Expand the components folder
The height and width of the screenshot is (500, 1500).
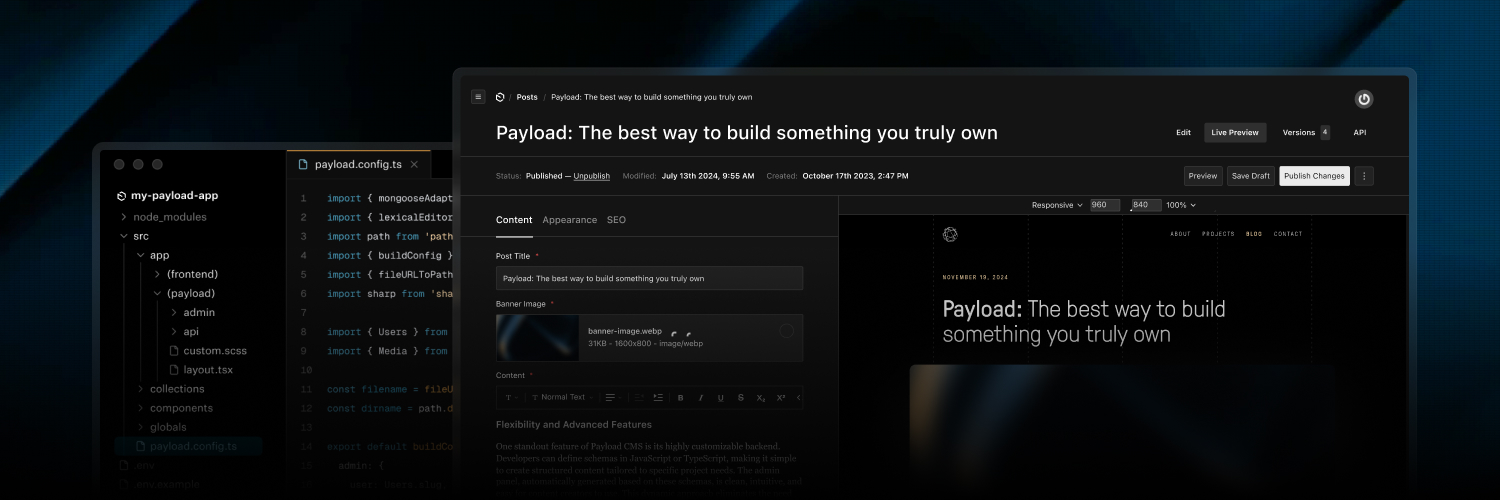(x=140, y=408)
